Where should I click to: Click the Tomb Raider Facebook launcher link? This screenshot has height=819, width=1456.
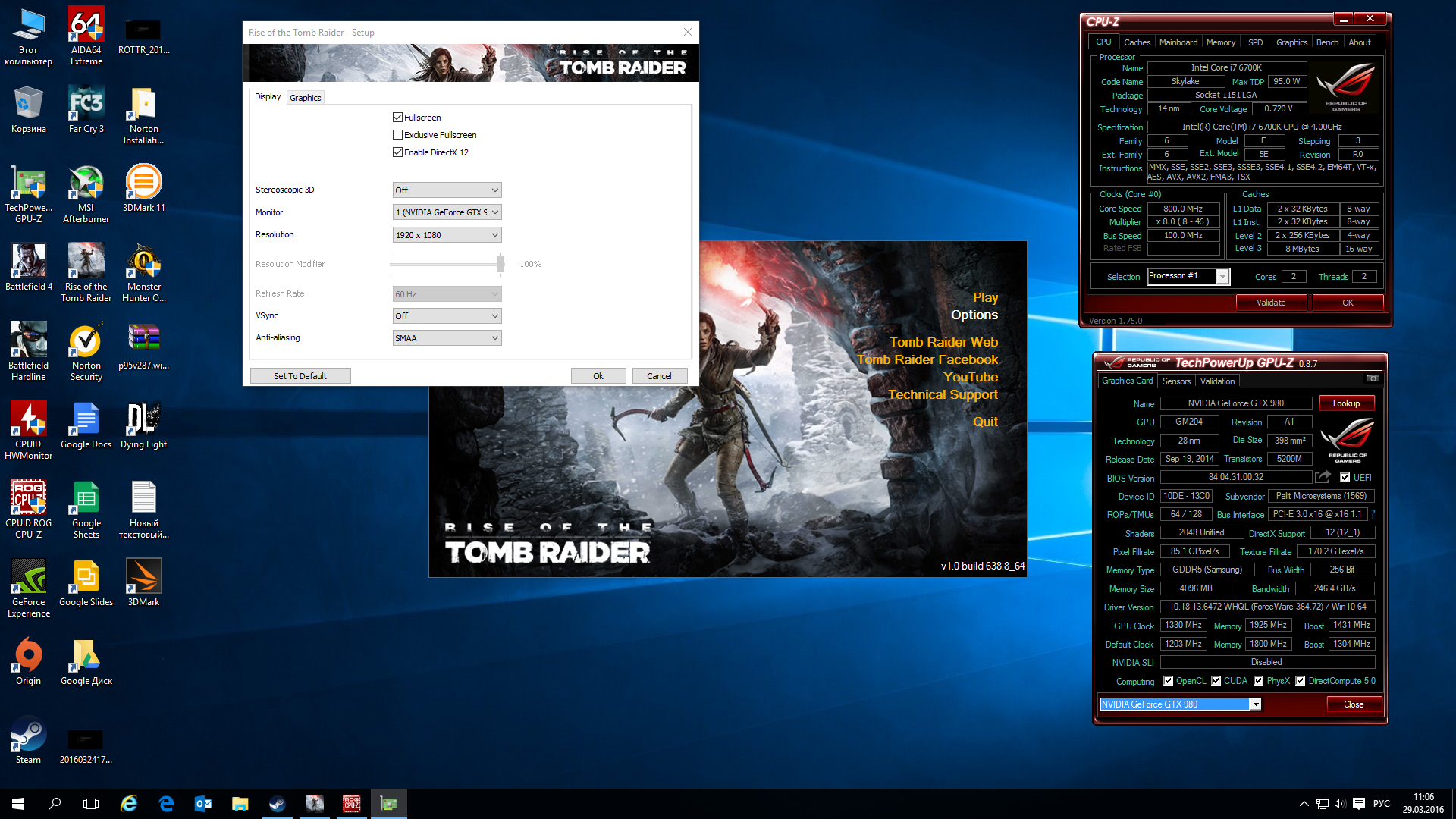click(x=927, y=359)
